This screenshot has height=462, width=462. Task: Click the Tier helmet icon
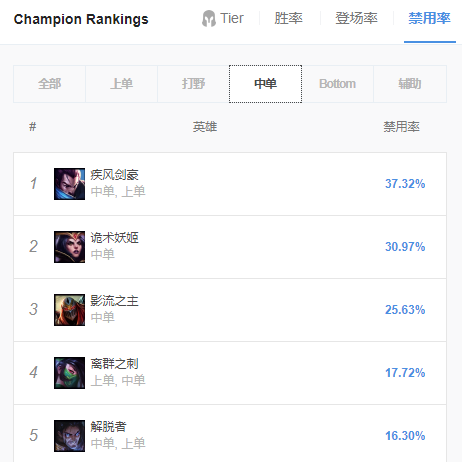(209, 18)
